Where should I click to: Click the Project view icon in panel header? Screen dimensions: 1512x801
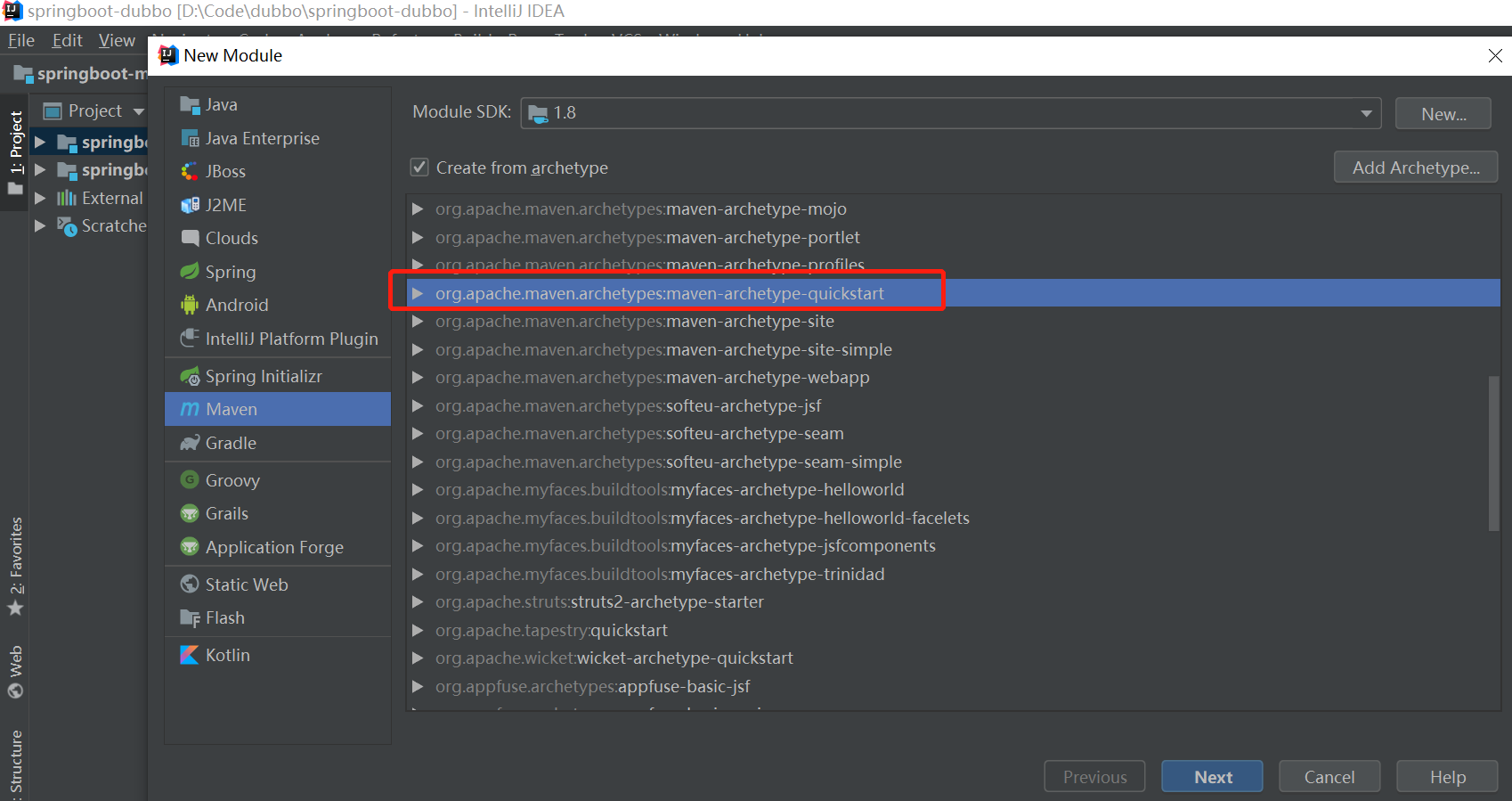[53, 110]
